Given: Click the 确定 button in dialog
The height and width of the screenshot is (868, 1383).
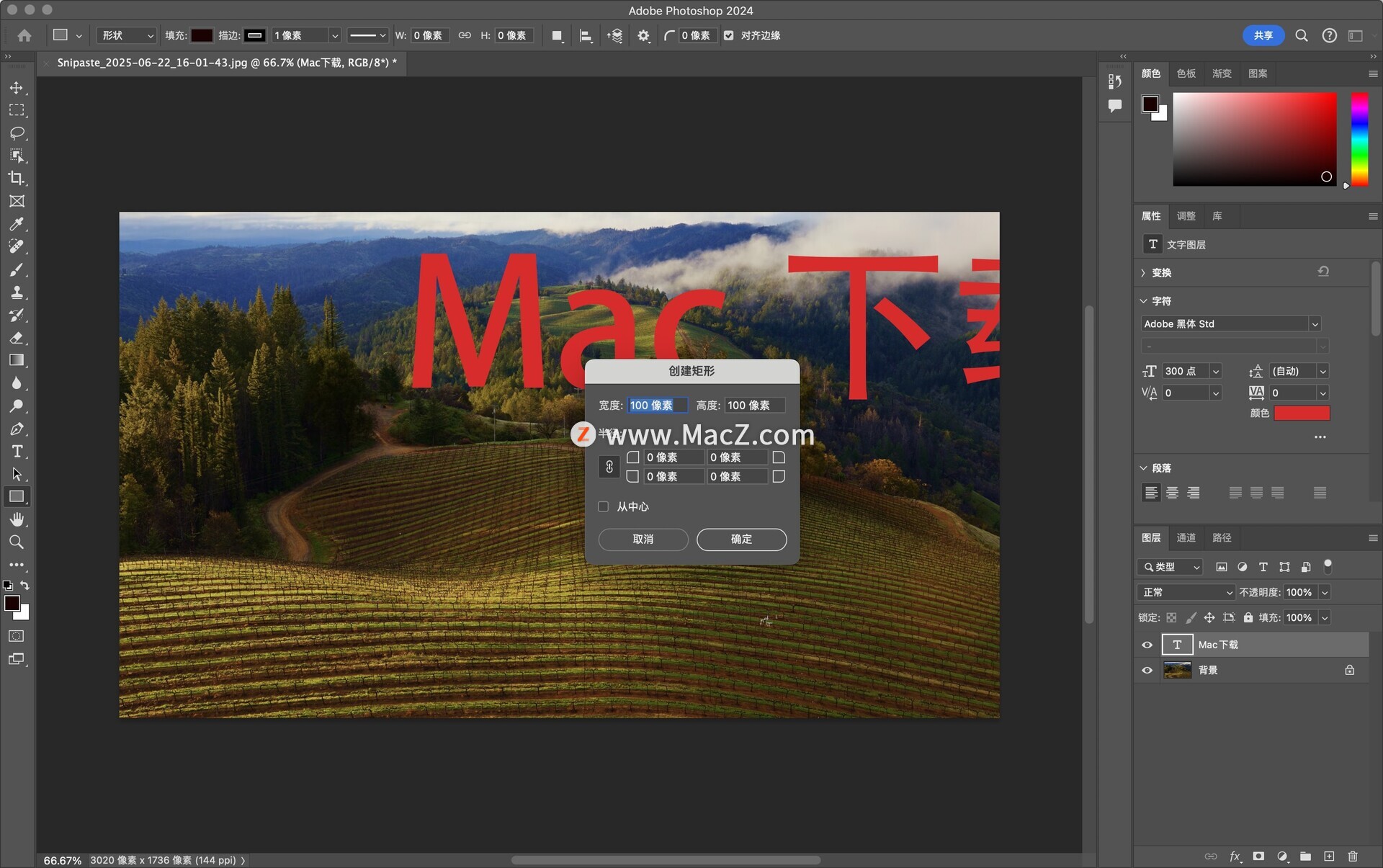Looking at the screenshot, I should (741, 539).
